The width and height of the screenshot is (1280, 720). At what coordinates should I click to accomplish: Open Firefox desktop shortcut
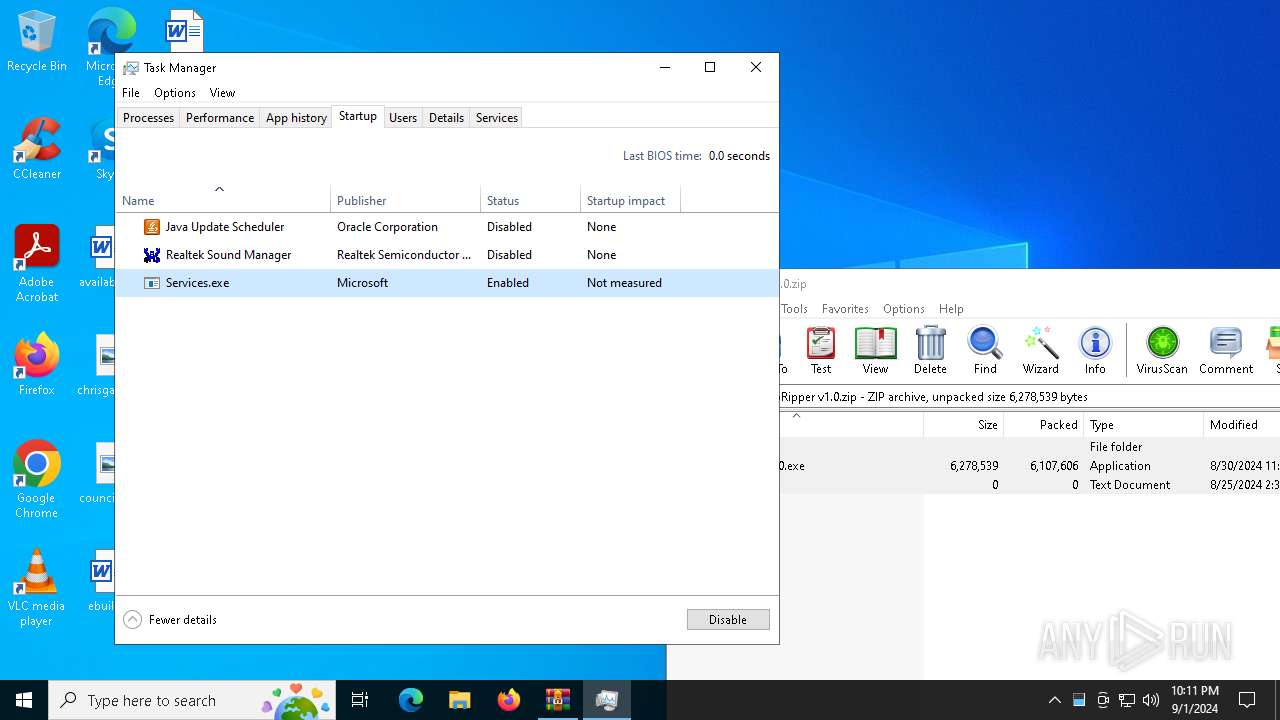click(37, 365)
